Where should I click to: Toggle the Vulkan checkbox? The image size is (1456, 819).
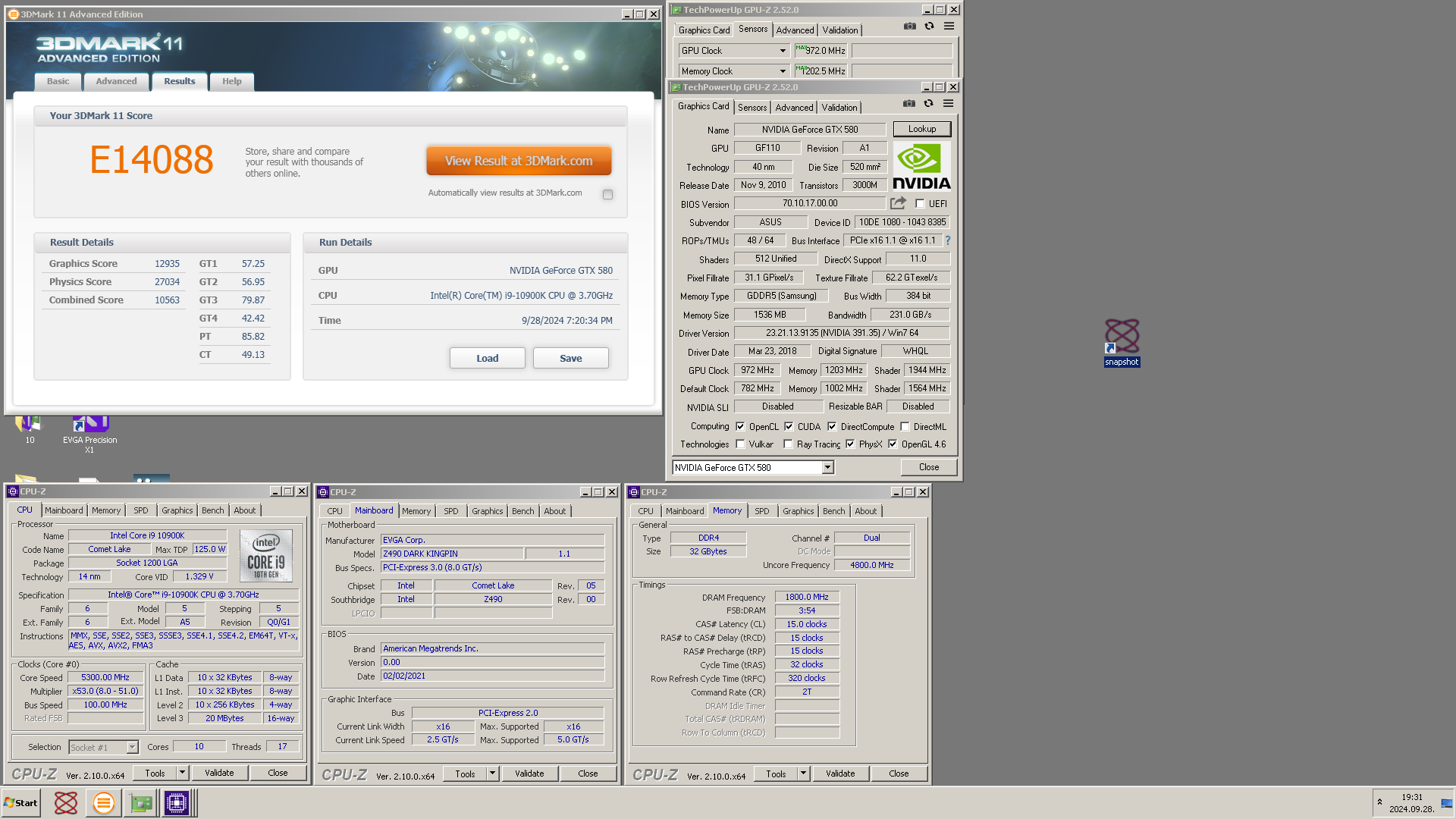[x=740, y=444]
